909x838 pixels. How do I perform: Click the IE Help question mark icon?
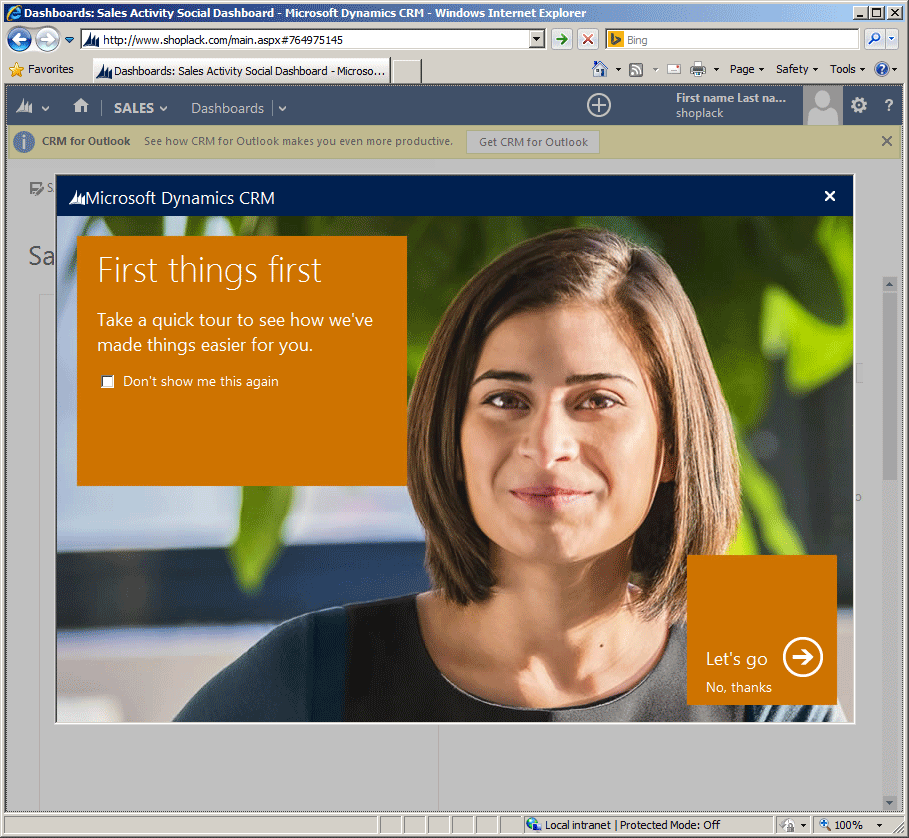882,70
